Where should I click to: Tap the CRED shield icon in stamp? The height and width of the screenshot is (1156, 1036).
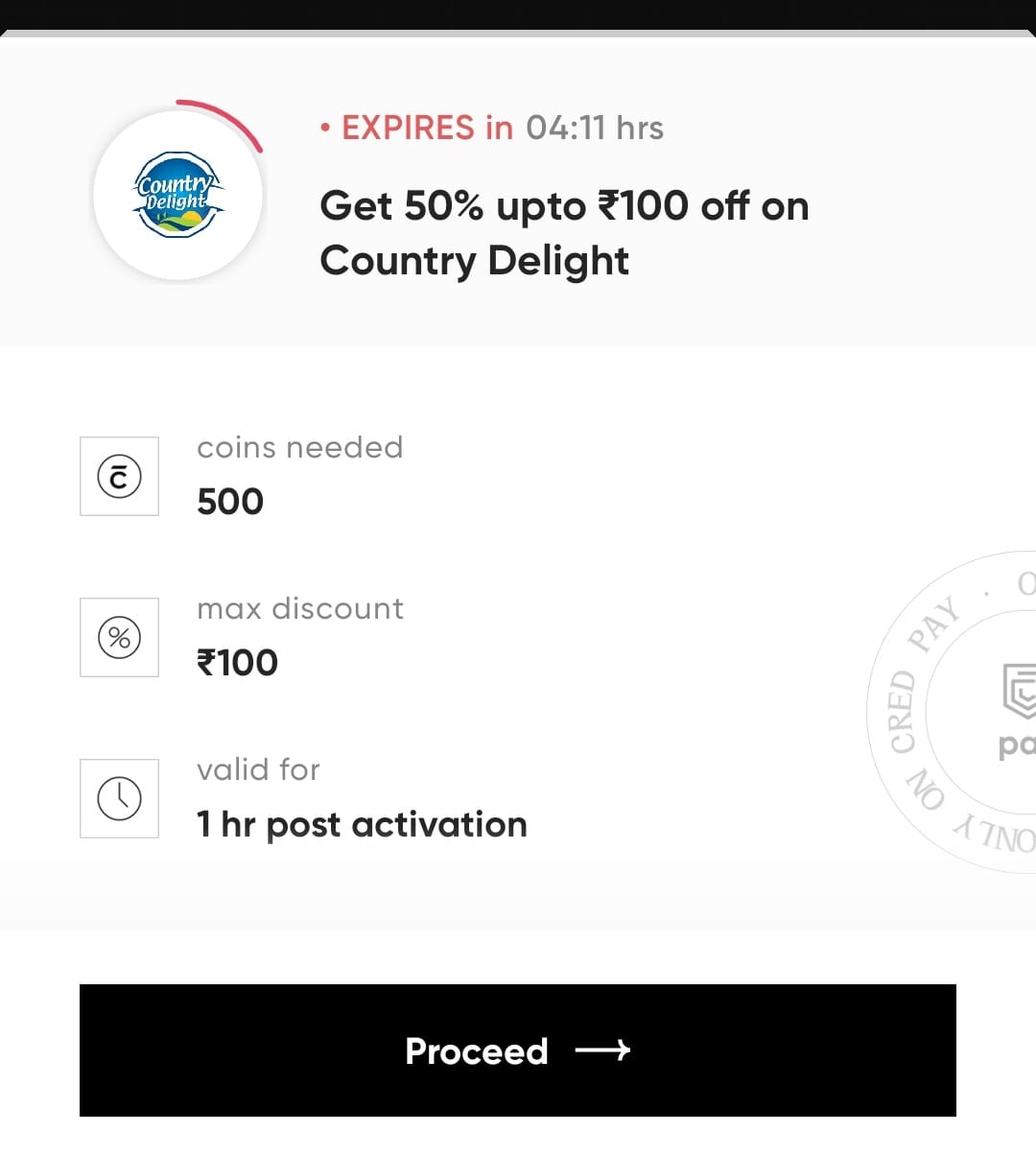click(x=1019, y=691)
